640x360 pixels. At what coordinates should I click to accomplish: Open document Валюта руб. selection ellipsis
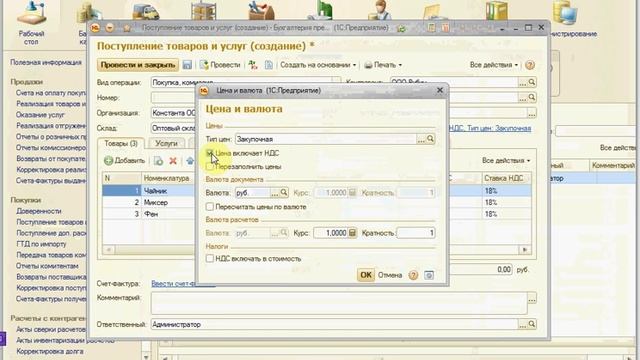[x=275, y=192]
